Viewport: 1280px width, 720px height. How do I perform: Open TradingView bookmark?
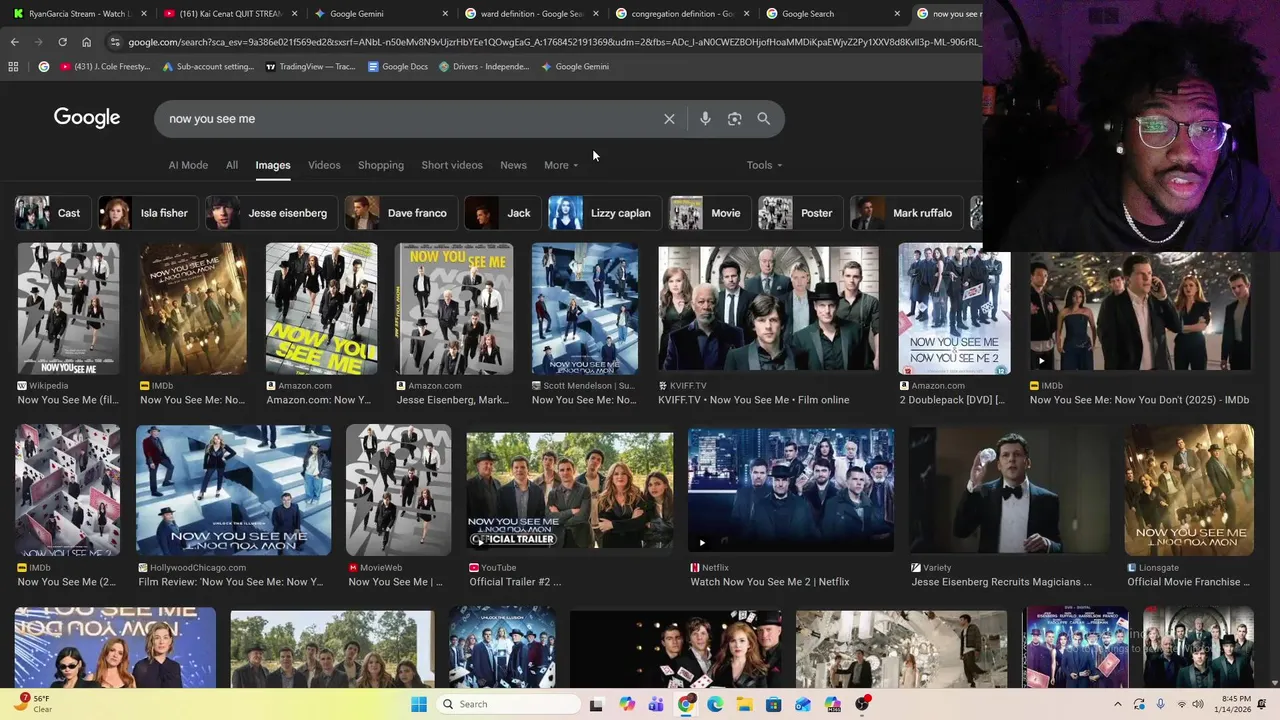(x=310, y=67)
